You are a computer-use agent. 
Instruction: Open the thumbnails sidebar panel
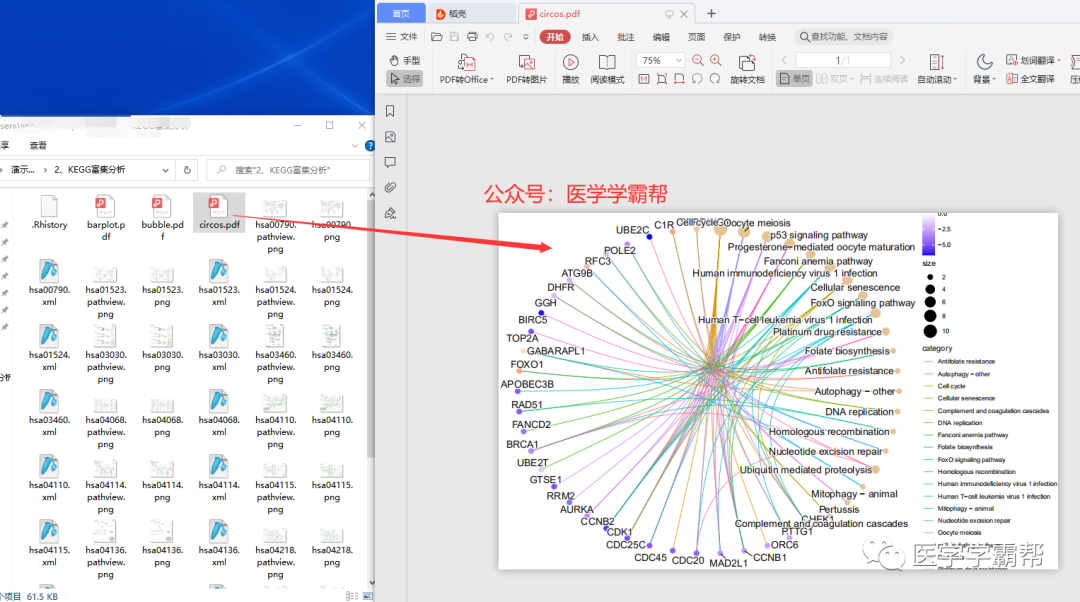point(390,136)
